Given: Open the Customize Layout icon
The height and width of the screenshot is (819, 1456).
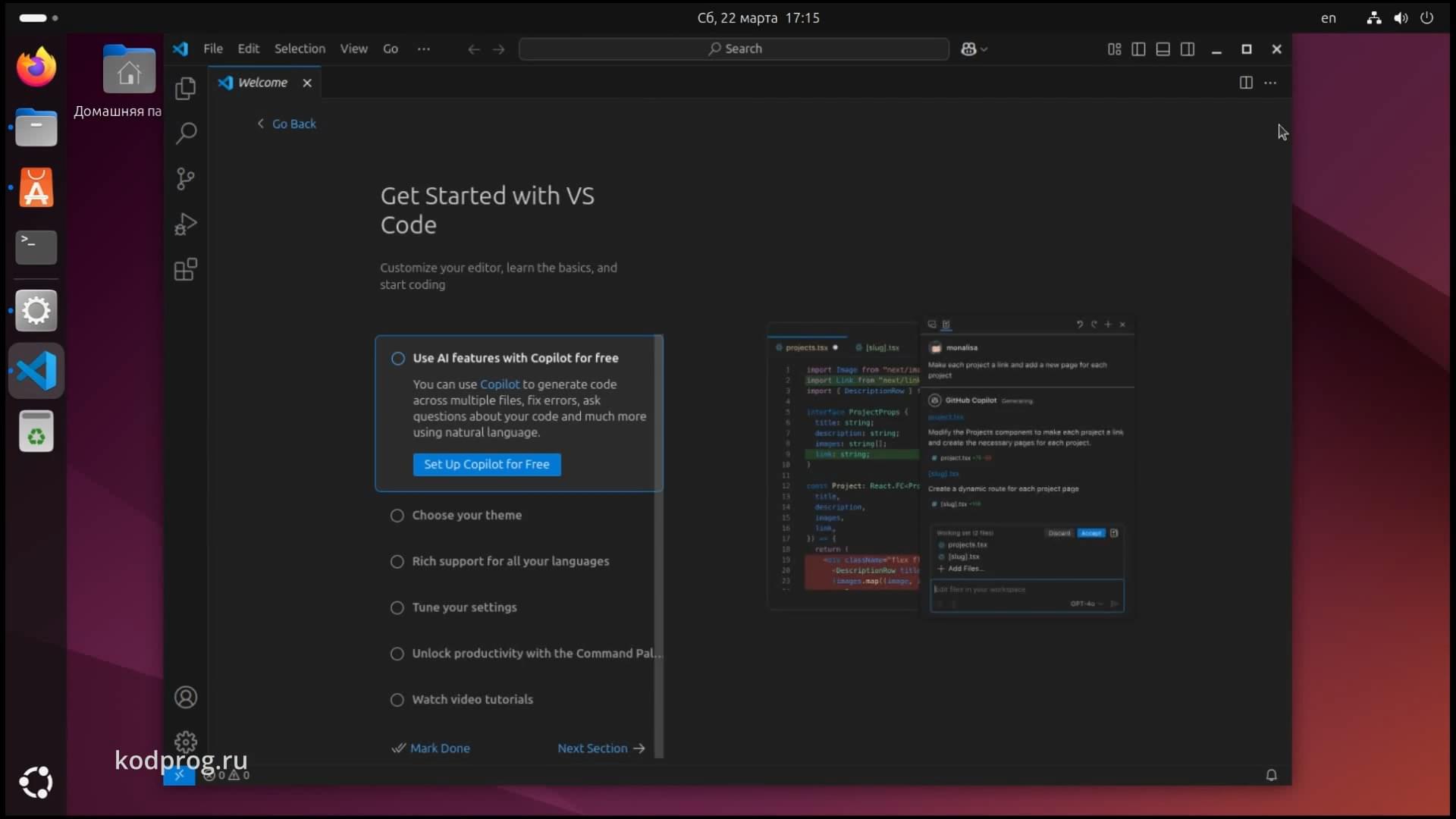Looking at the screenshot, I should [1114, 49].
